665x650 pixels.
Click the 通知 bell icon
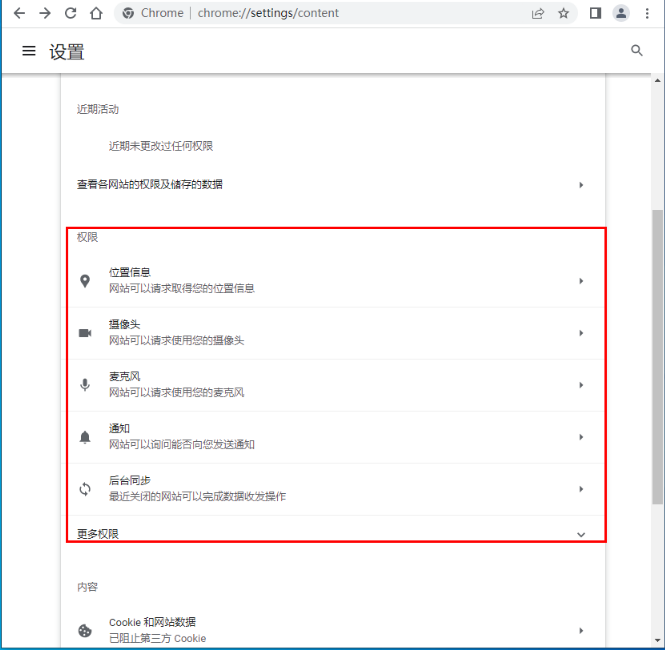pos(85,437)
